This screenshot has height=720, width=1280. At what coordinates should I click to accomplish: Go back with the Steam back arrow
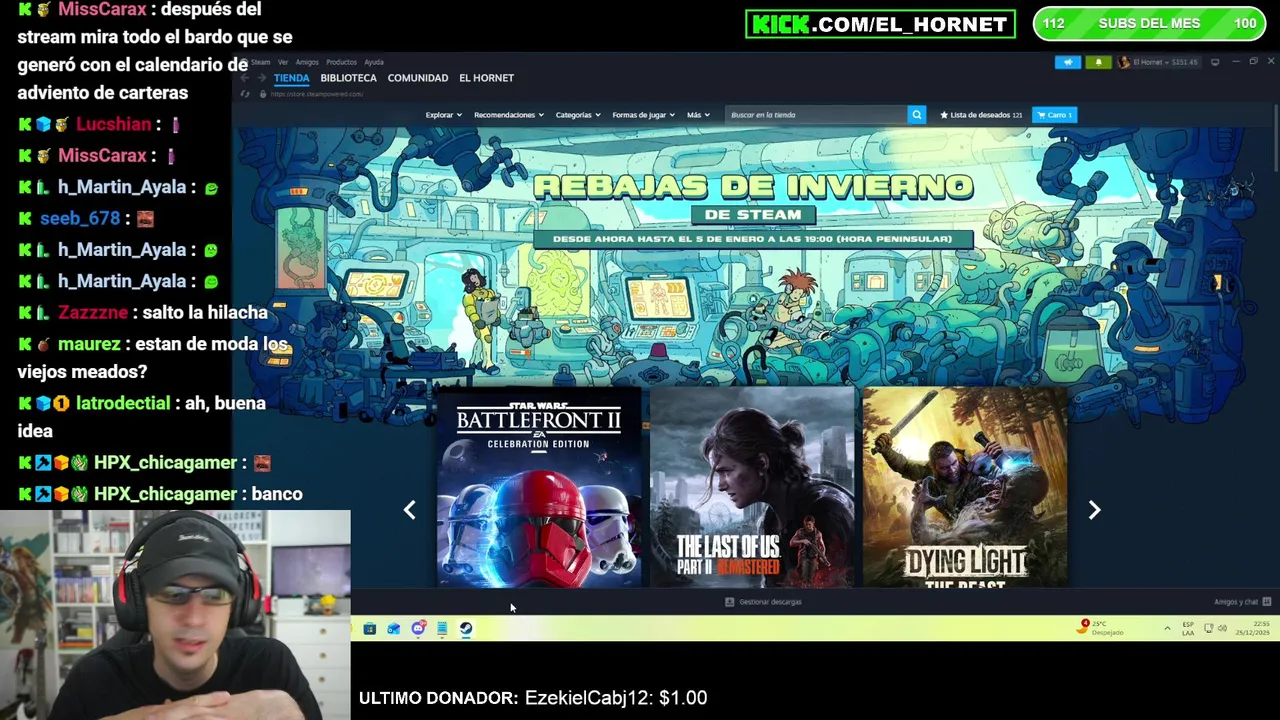click(245, 78)
